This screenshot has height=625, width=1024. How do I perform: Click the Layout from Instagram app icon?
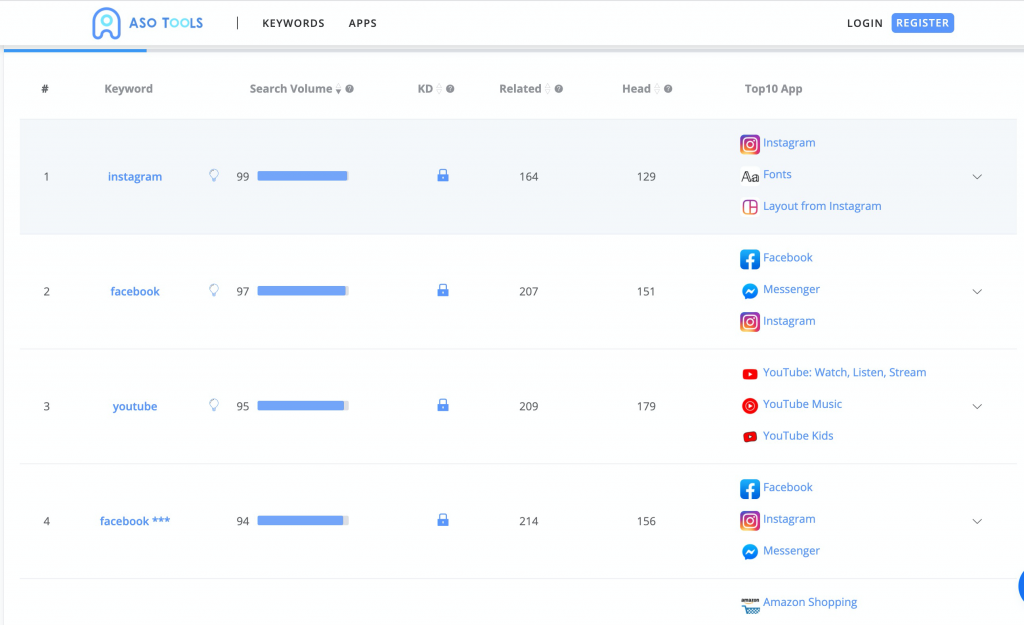[750, 207]
